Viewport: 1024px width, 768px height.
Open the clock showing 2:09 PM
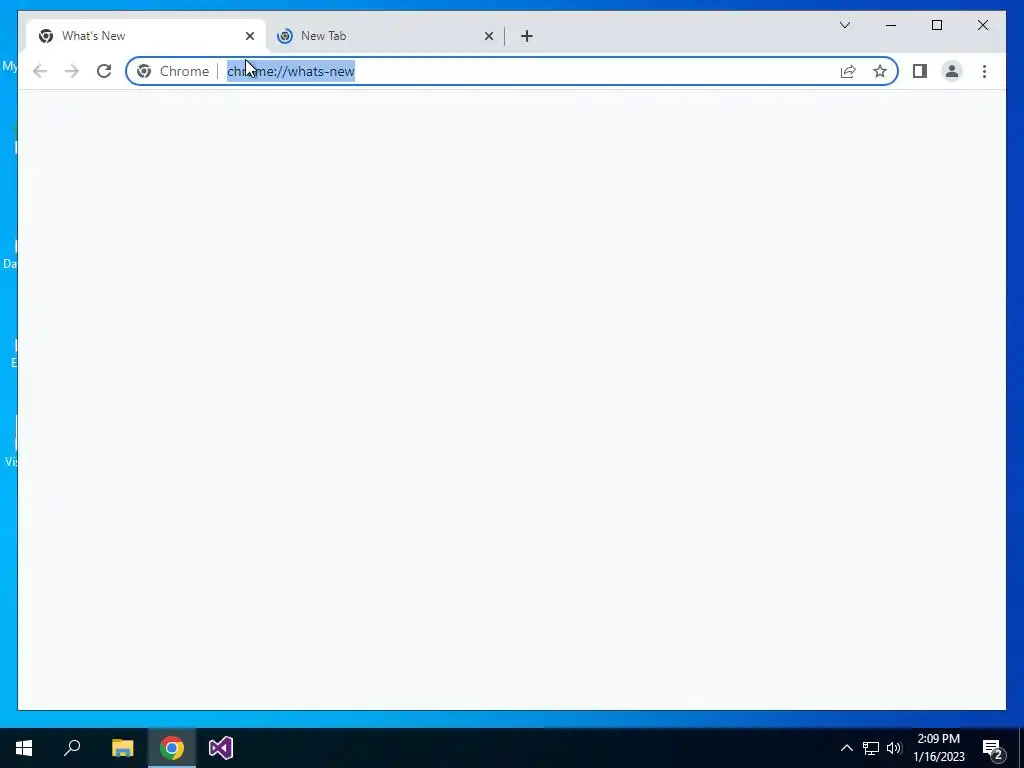click(938, 748)
